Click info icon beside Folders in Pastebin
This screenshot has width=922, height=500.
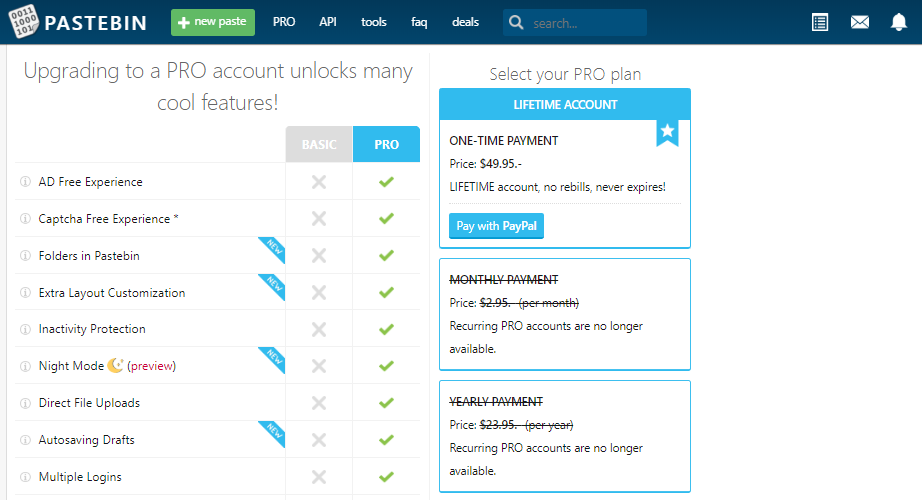(25, 255)
